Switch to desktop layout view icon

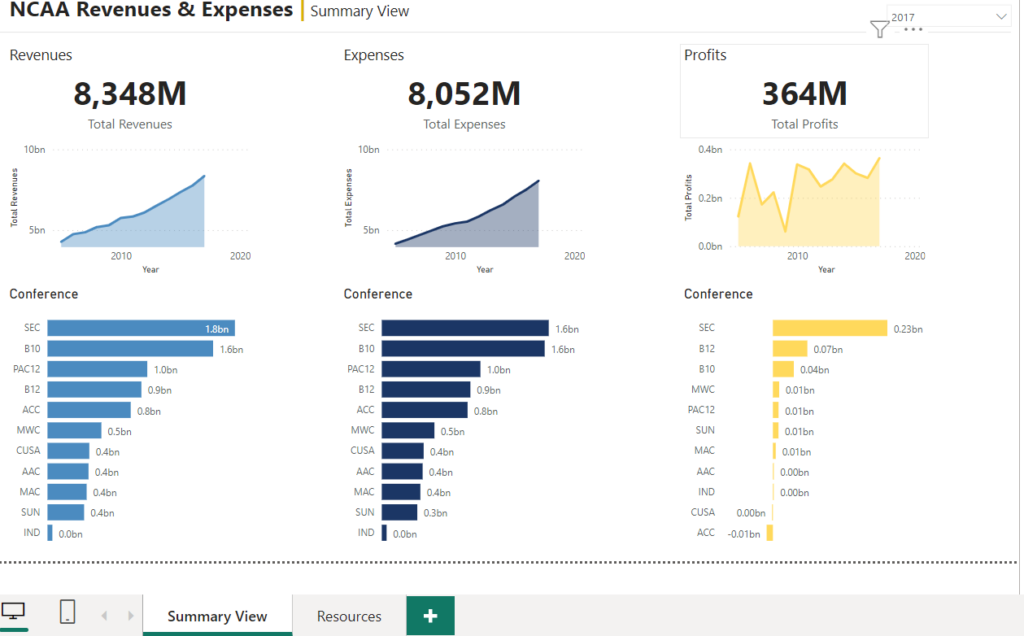13,612
